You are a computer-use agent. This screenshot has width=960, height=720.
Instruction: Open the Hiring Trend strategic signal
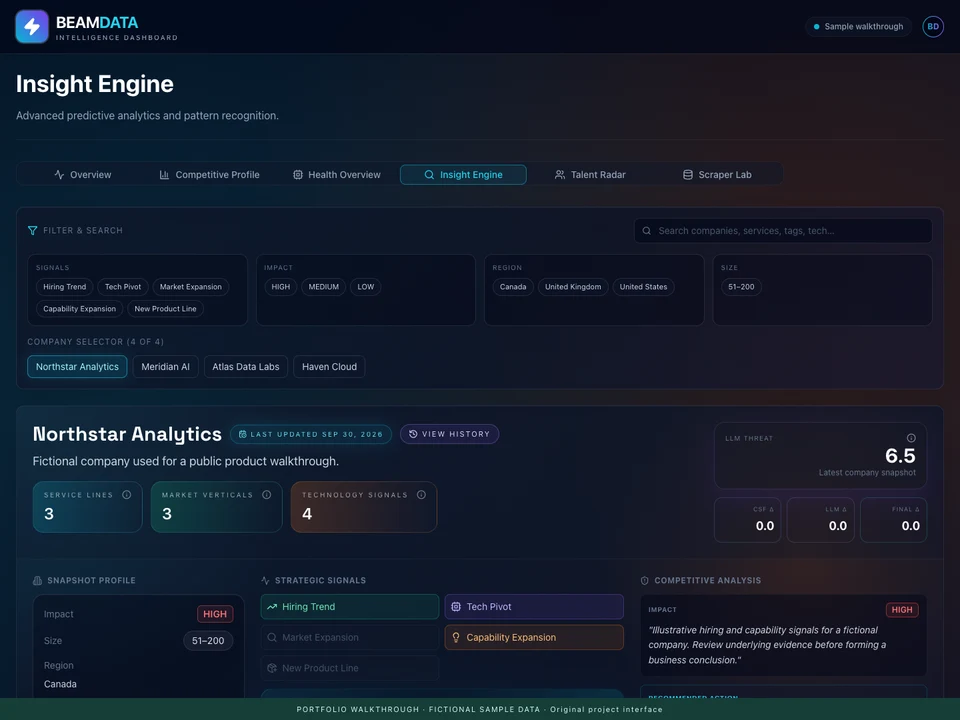click(x=350, y=607)
